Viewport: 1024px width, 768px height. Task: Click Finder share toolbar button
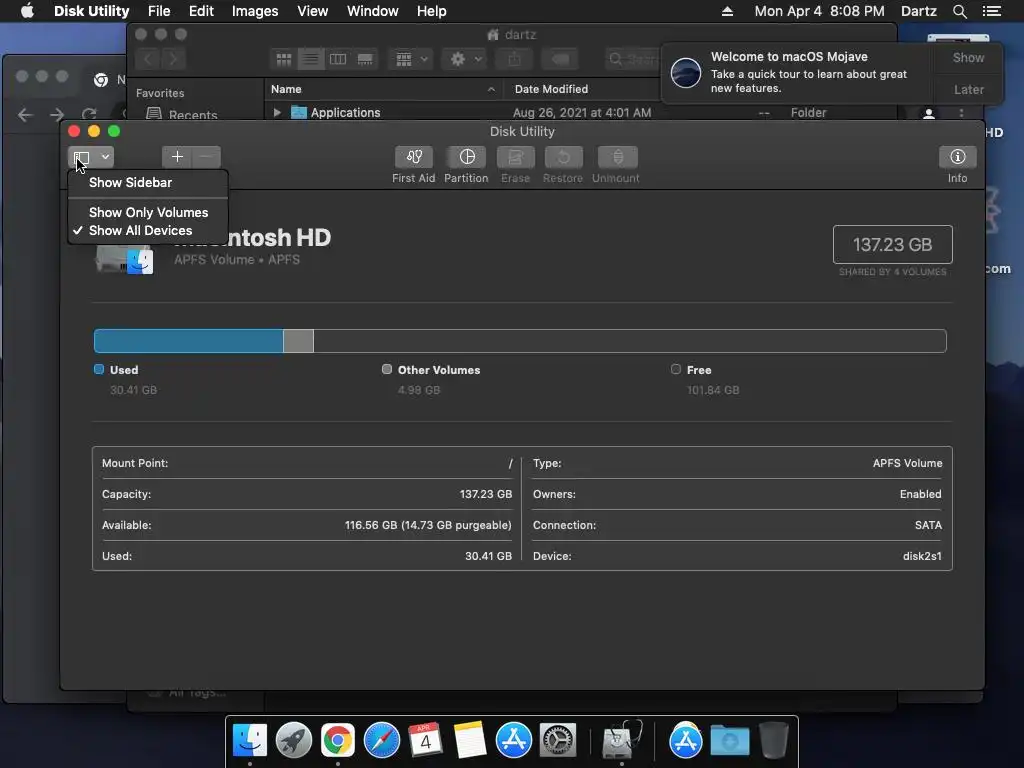pyautogui.click(x=515, y=59)
